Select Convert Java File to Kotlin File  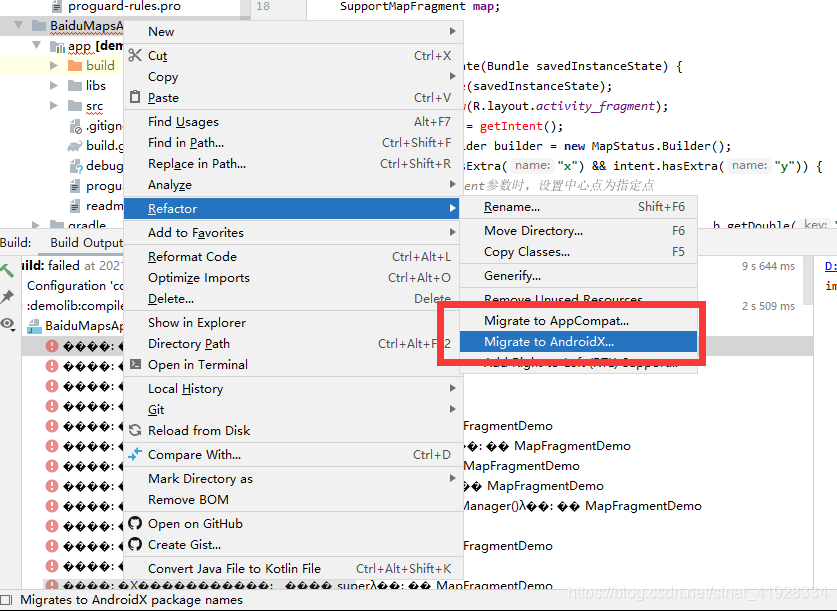(293, 568)
